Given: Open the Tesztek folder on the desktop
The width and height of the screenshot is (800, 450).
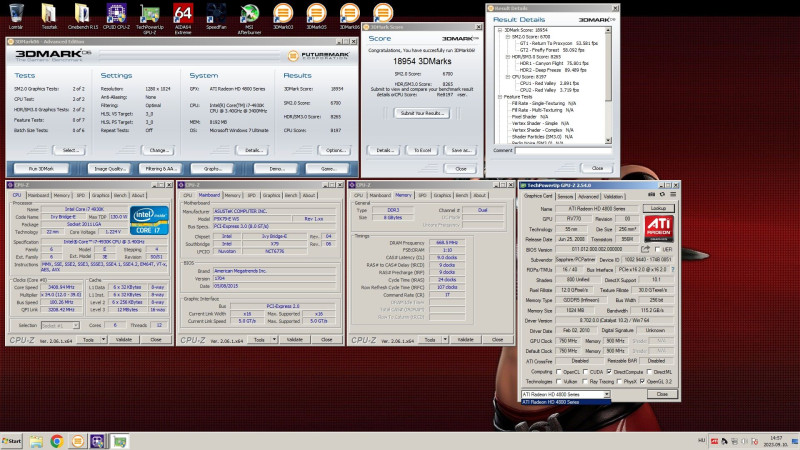Looking at the screenshot, I should [x=49, y=15].
